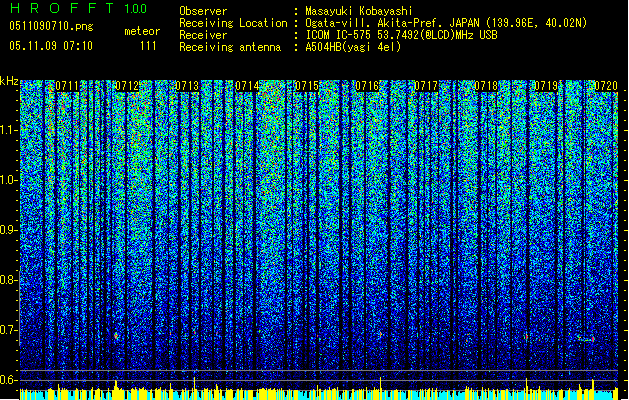The width and height of the screenshot is (629, 400).
Task: Click the ICOM IC-575 53.7492 MHz receiver text
Action: 401,35
